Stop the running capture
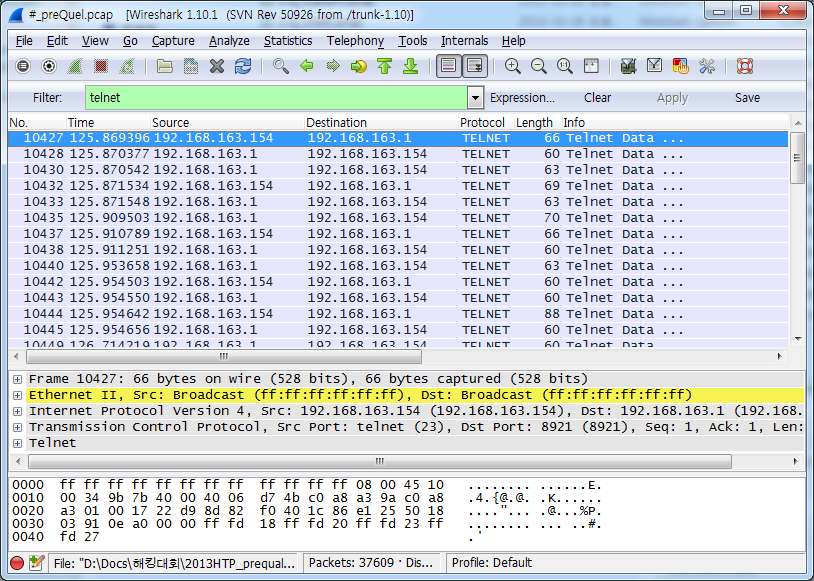This screenshot has height=581, width=814. pos(100,66)
